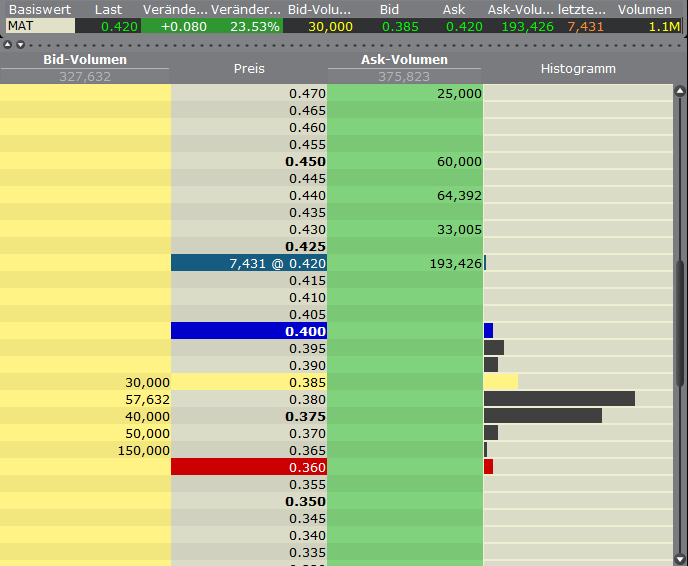The image size is (688, 566).
Task: Click price level 0.390
Action: (307, 365)
